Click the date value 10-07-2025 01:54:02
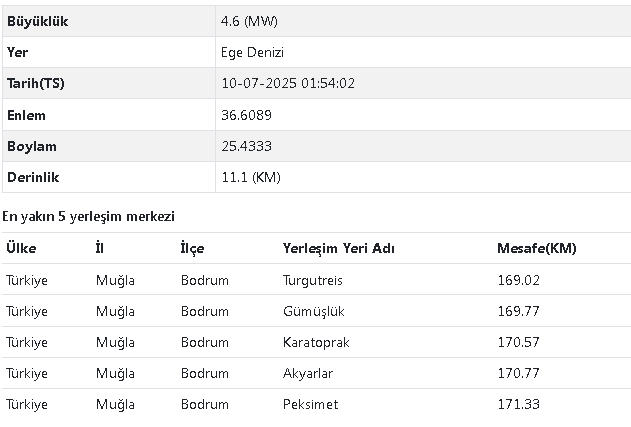Screen dimensions: 631x427 [288, 83]
